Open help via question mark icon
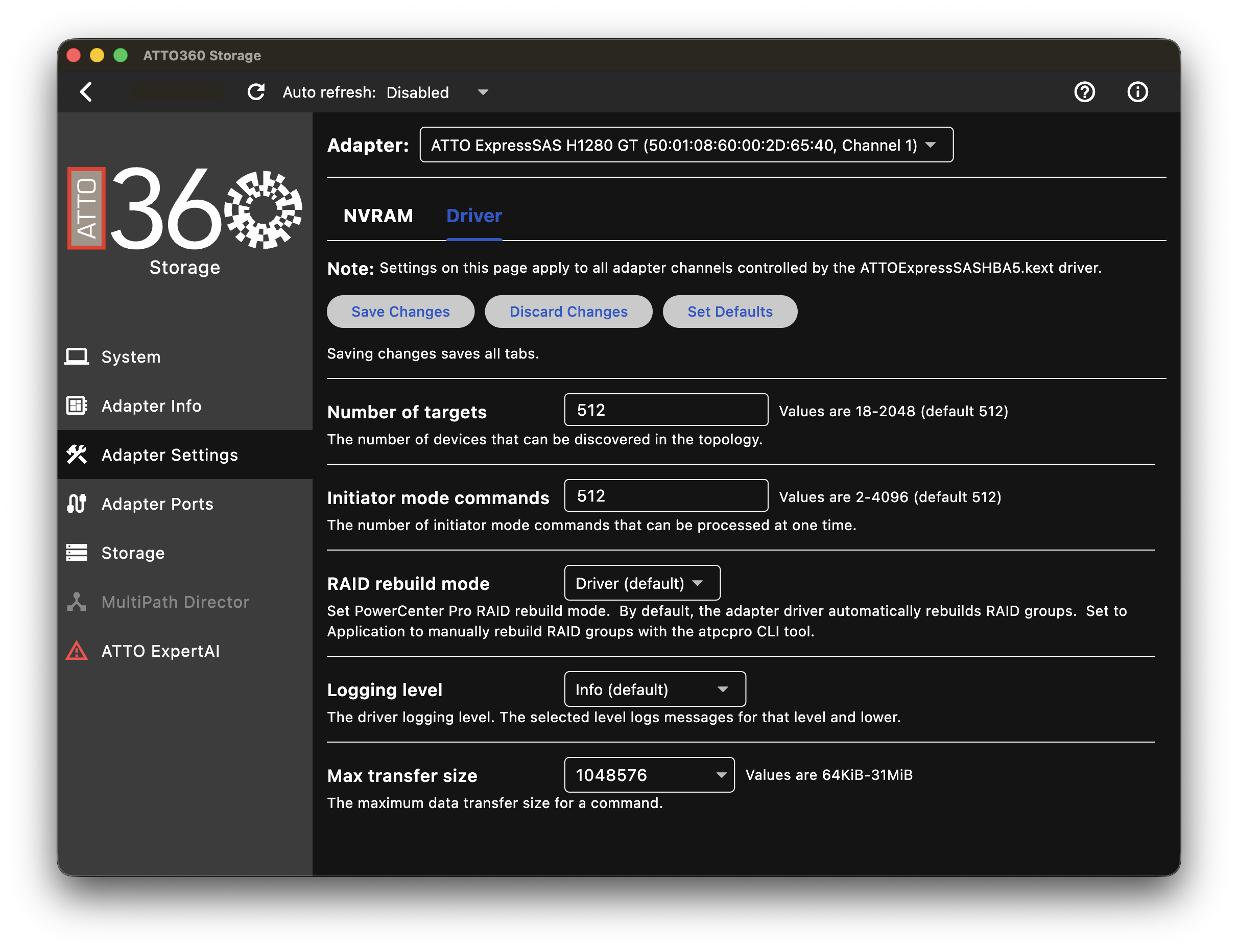Screen dimensions: 1238x952 tap(1084, 92)
